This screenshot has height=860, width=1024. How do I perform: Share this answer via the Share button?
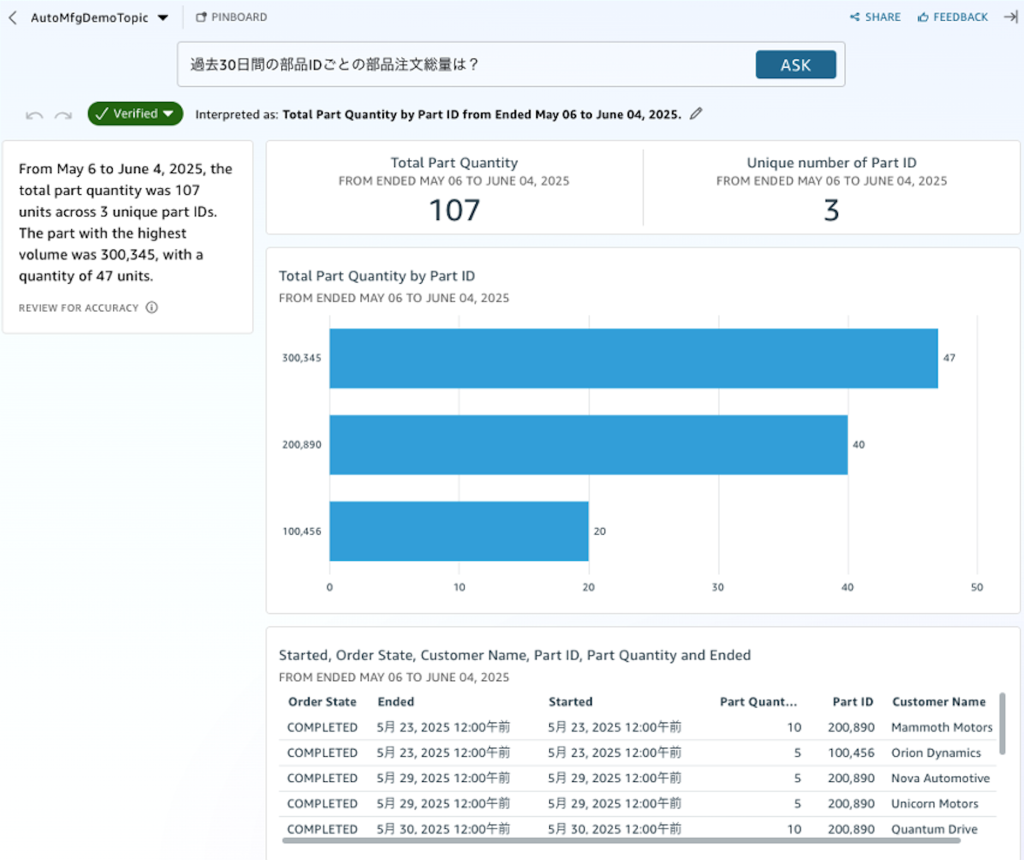point(875,17)
